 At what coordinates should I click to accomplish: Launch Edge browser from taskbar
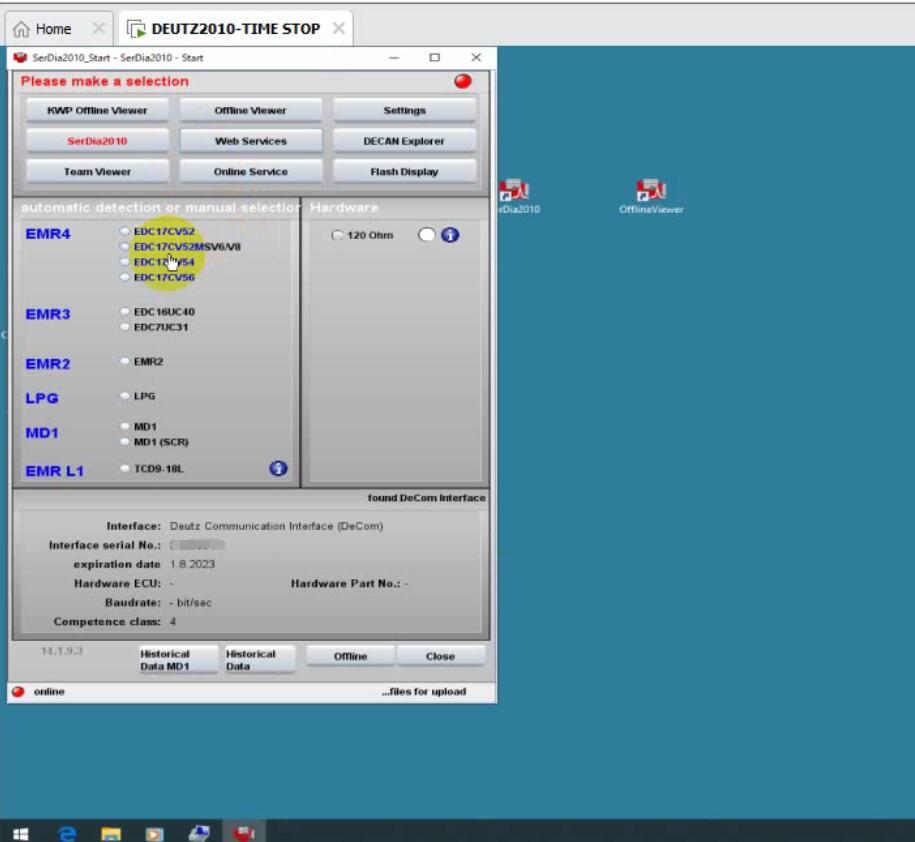click(x=68, y=834)
